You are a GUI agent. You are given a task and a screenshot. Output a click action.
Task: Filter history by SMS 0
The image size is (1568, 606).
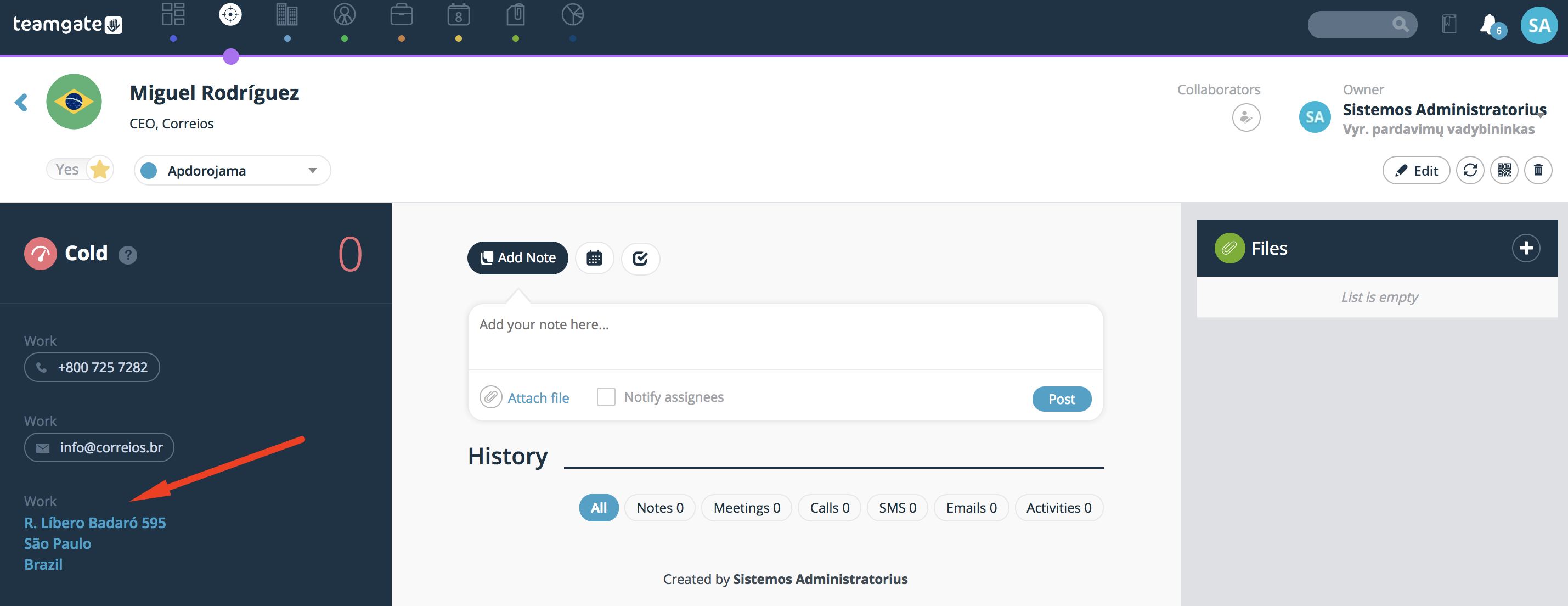(897, 508)
